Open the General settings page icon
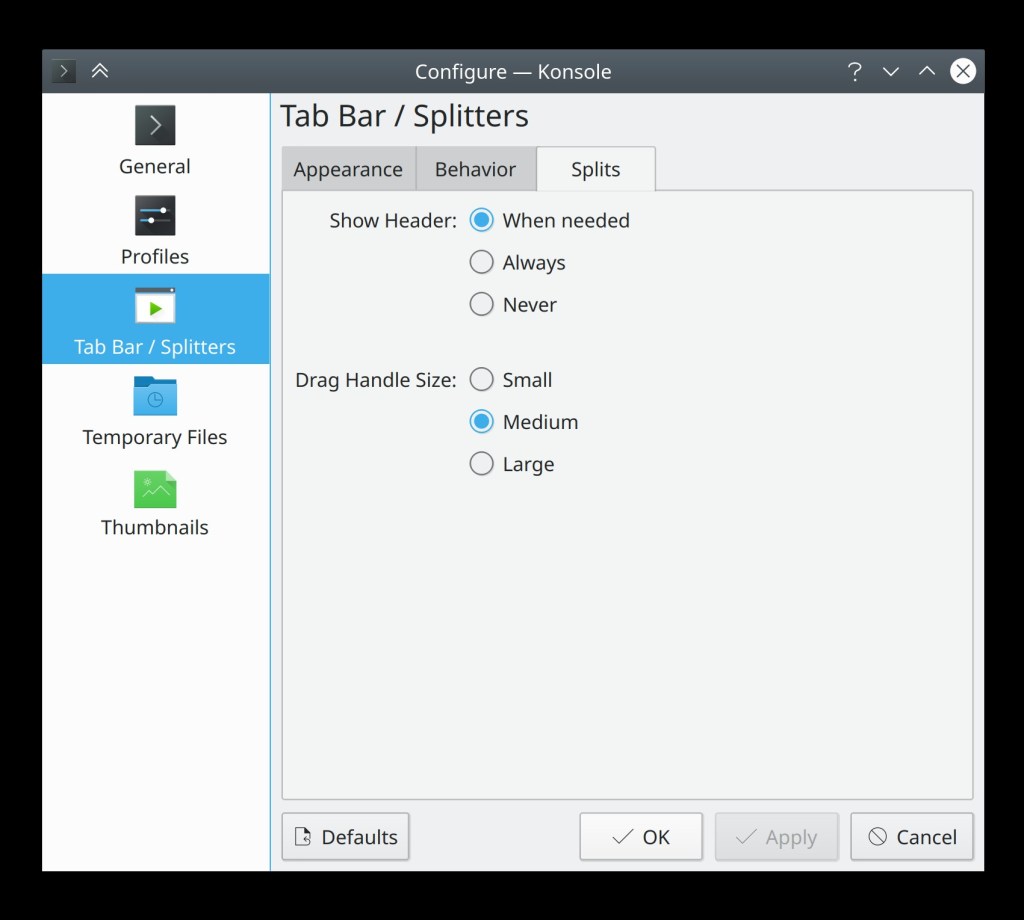Viewport: 1024px width, 920px height. tap(155, 126)
